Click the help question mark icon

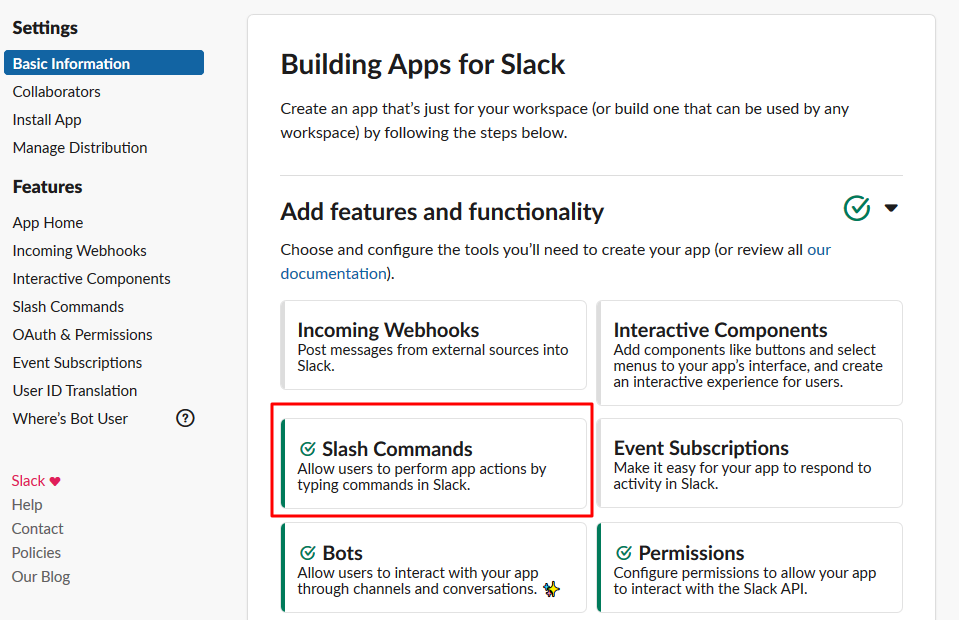pyautogui.click(x=185, y=419)
